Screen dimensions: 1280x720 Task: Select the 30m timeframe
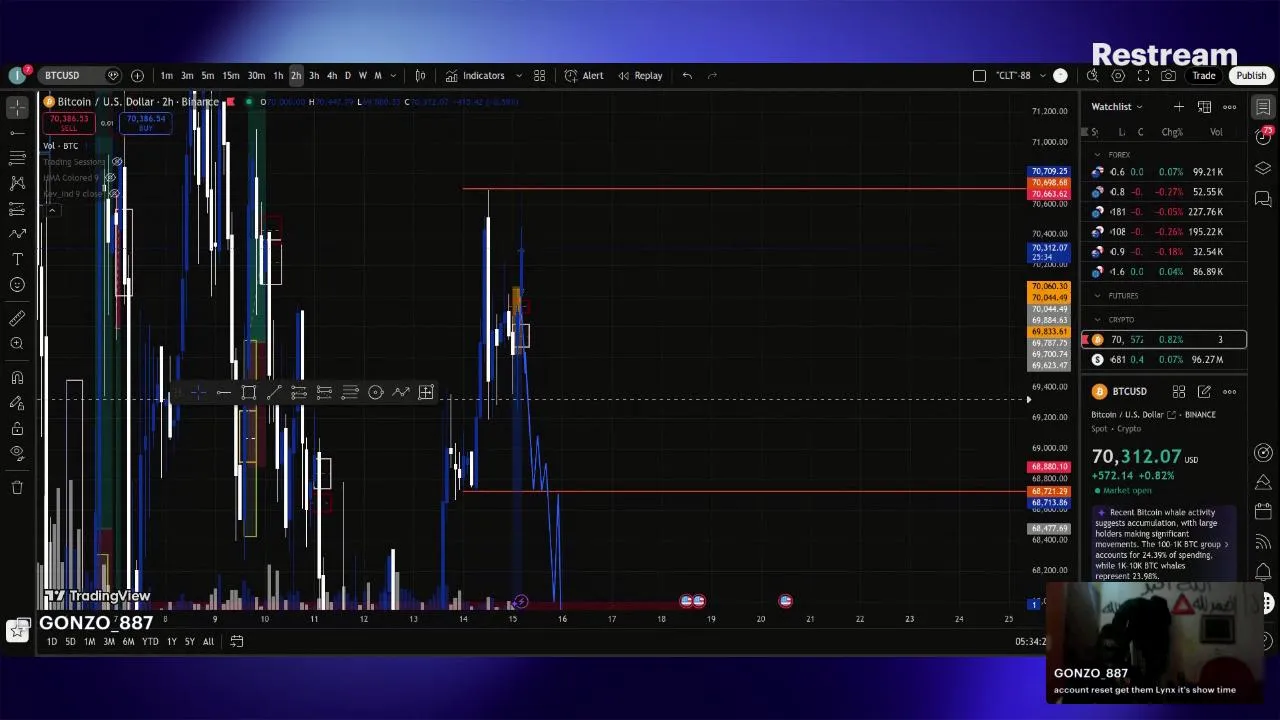click(x=256, y=75)
